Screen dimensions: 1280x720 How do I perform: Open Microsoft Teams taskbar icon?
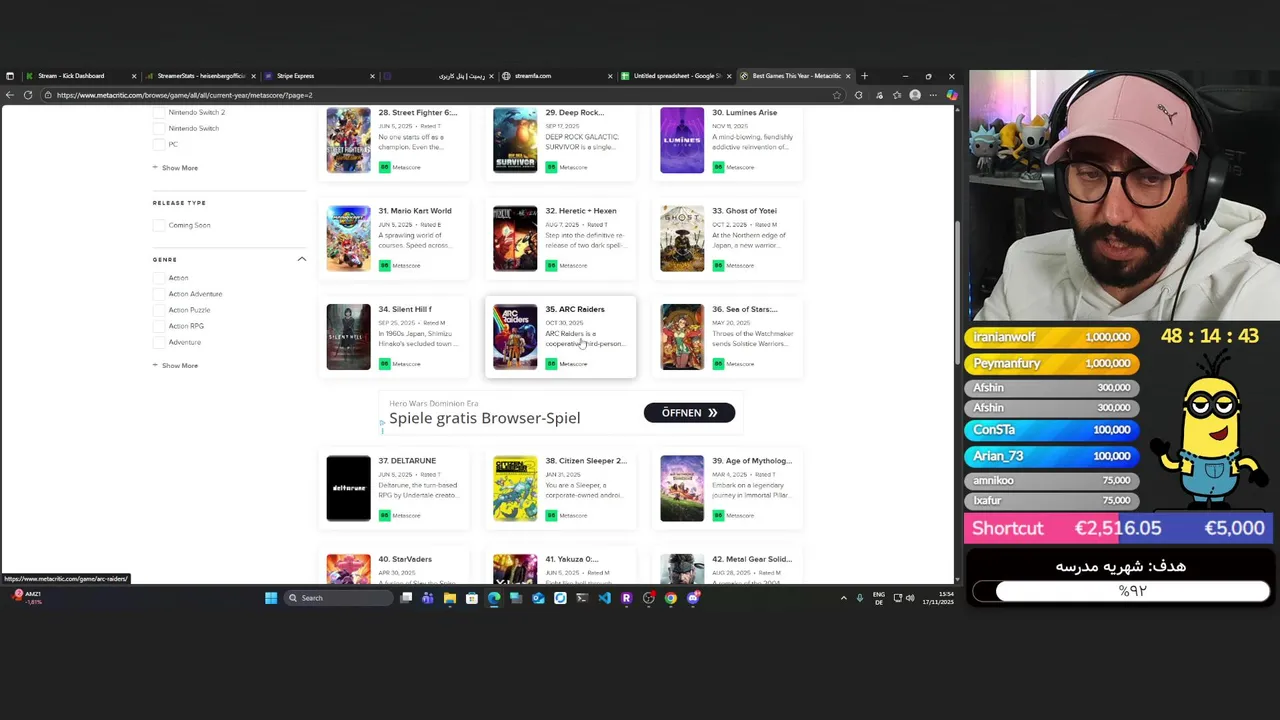click(x=428, y=598)
